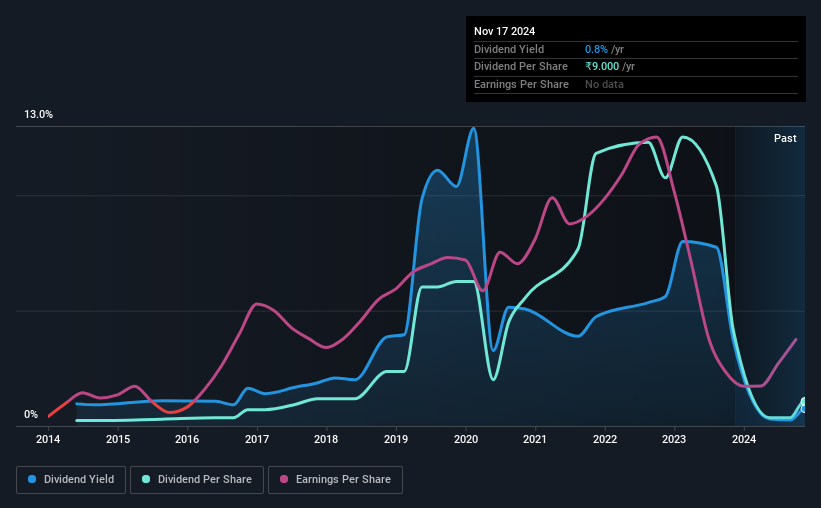The height and width of the screenshot is (508, 821).
Task: Click the blue dividend yield peak near 2020
Action: pos(473,128)
